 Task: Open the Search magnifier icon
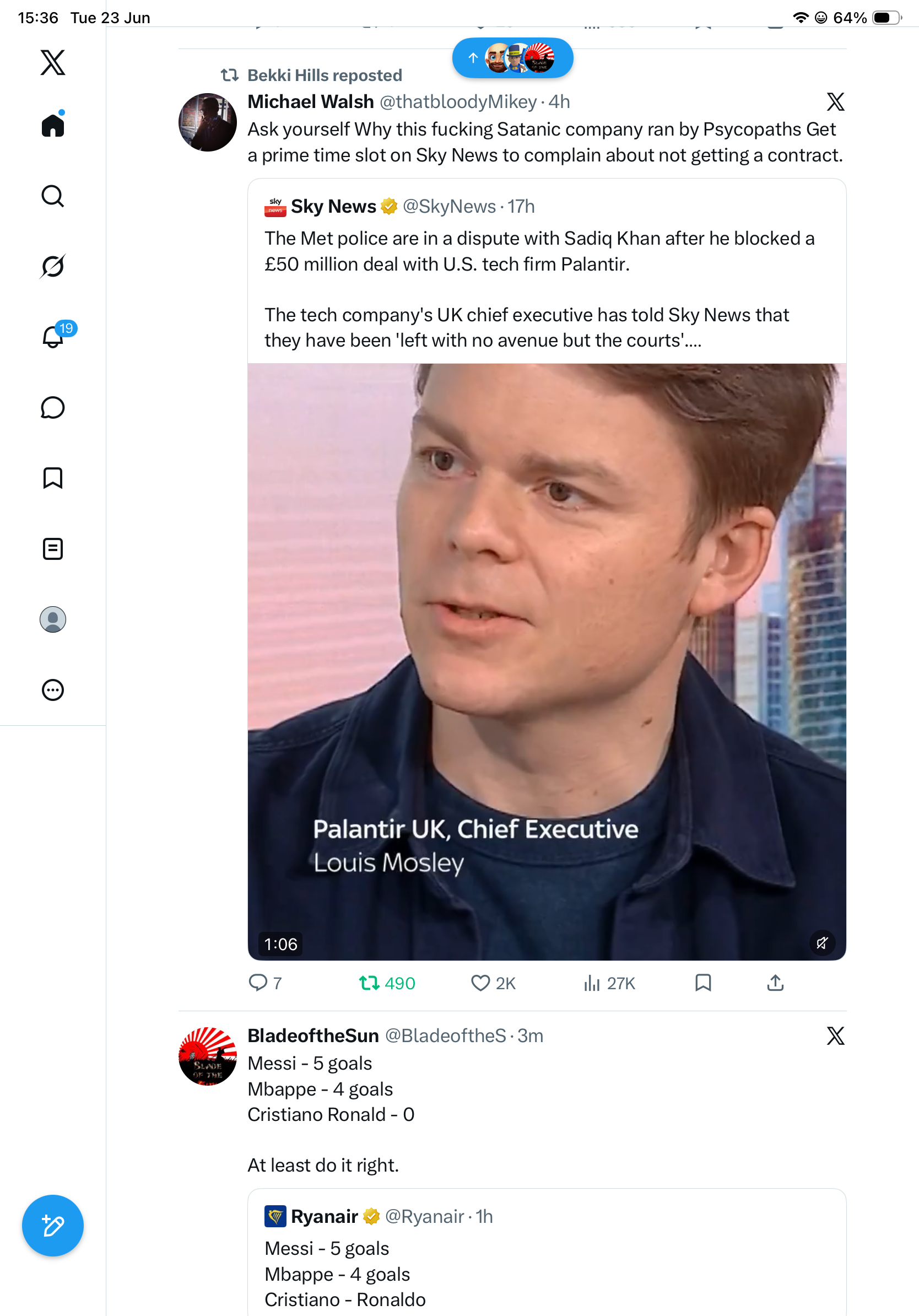53,196
